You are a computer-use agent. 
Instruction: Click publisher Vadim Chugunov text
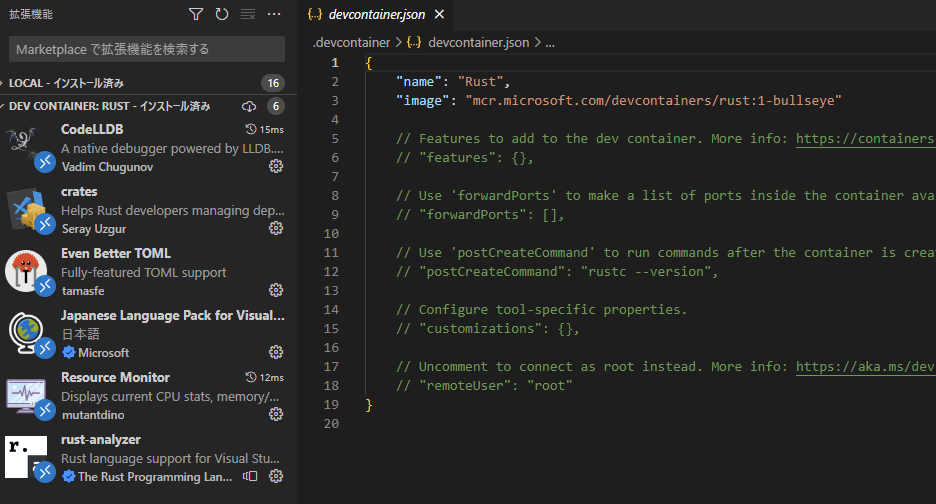pos(107,167)
